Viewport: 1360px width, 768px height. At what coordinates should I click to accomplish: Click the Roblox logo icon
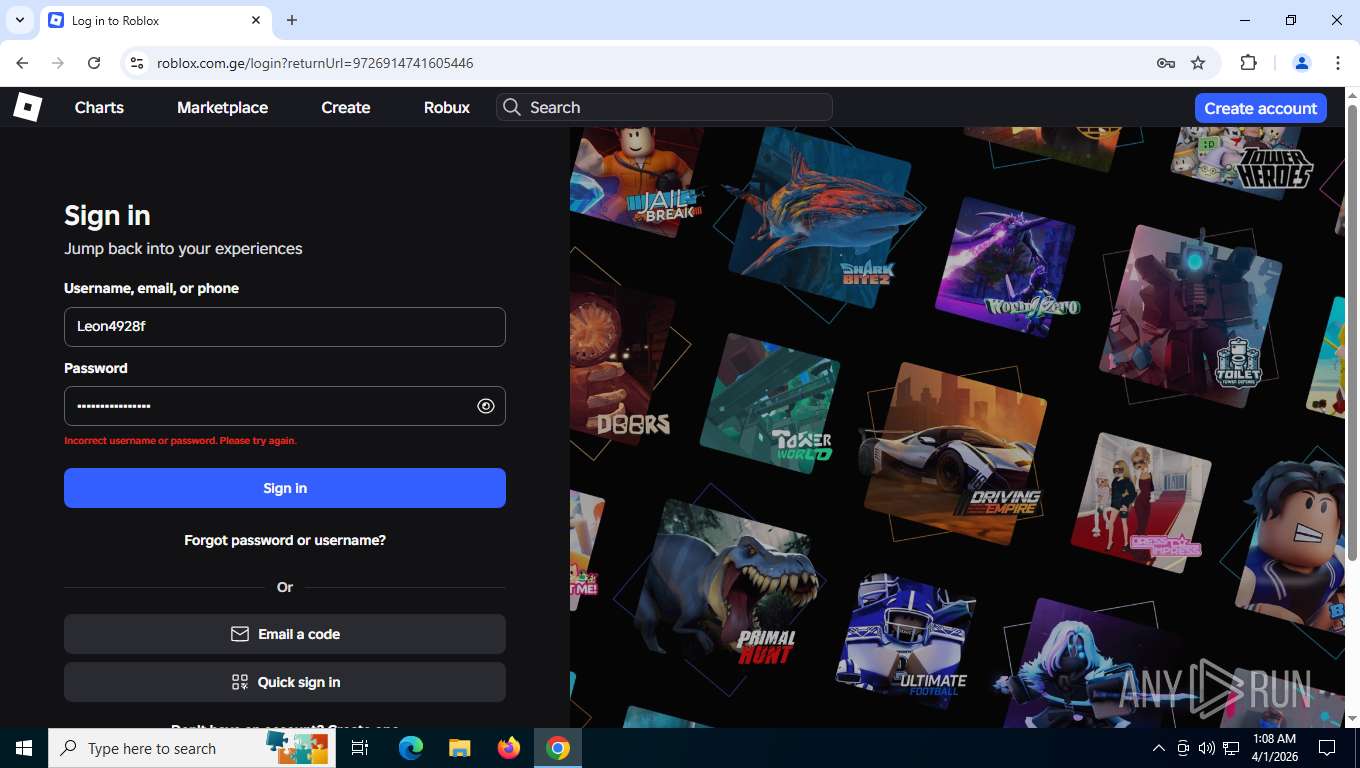tap(27, 107)
